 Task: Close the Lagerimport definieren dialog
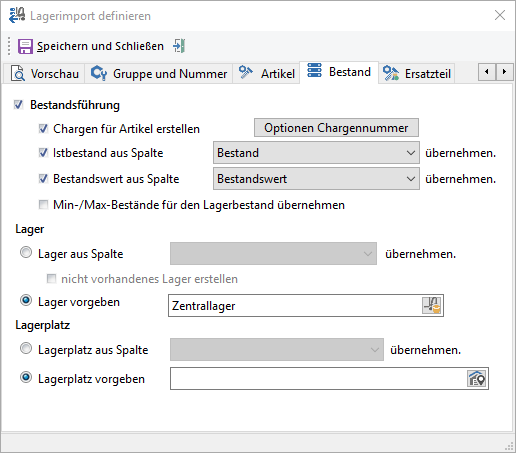tap(500, 15)
